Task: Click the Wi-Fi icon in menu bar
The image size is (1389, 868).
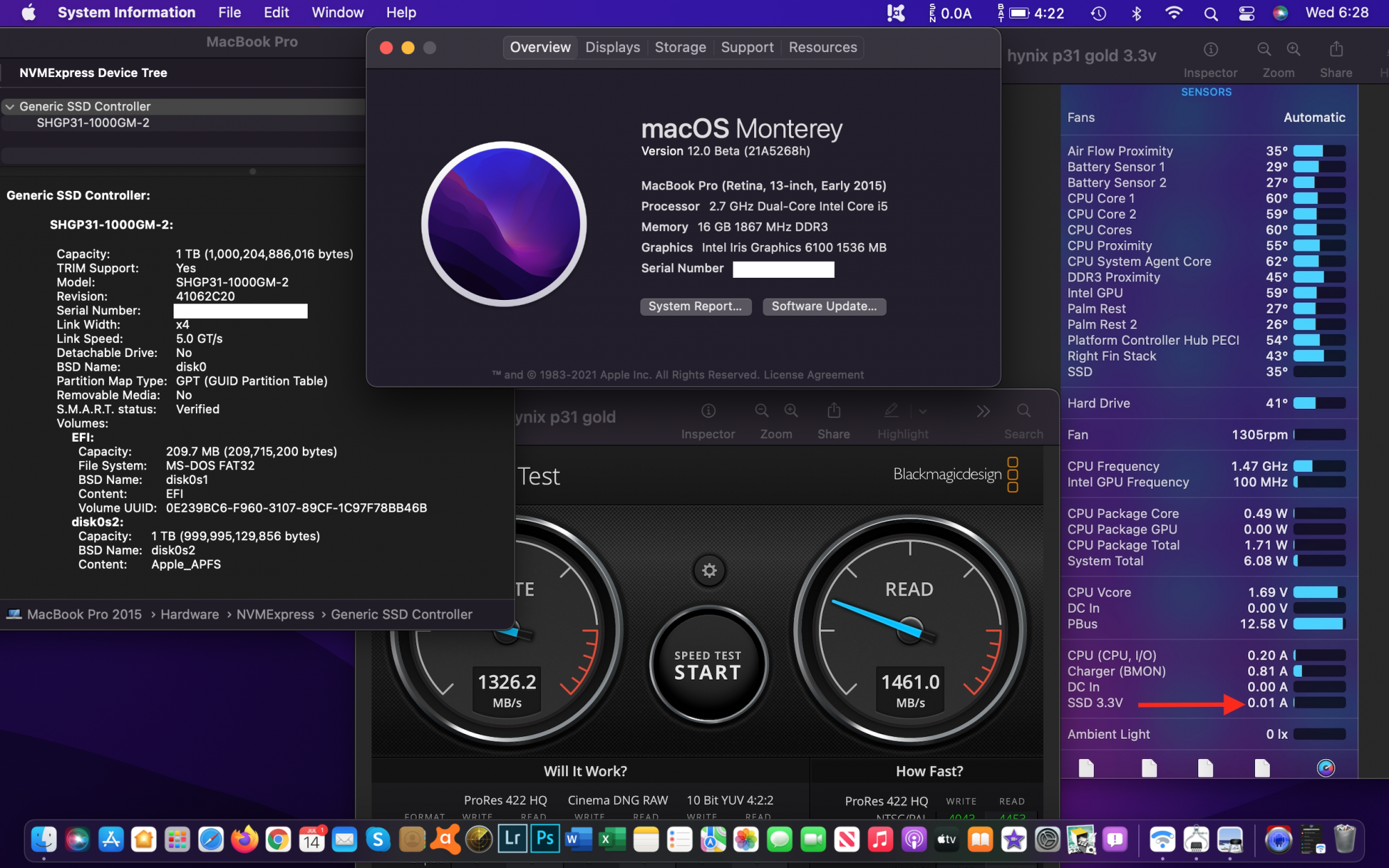Action: tap(1173, 13)
